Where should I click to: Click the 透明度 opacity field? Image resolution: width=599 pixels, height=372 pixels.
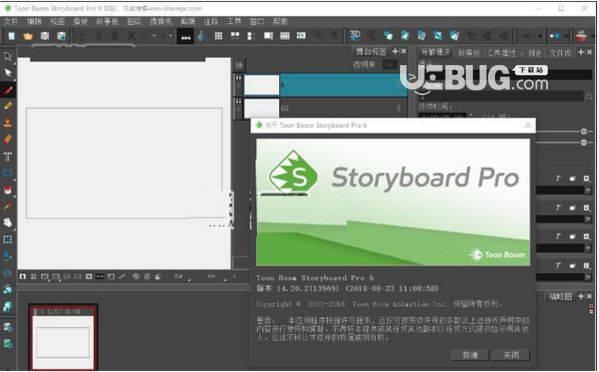(x=390, y=64)
